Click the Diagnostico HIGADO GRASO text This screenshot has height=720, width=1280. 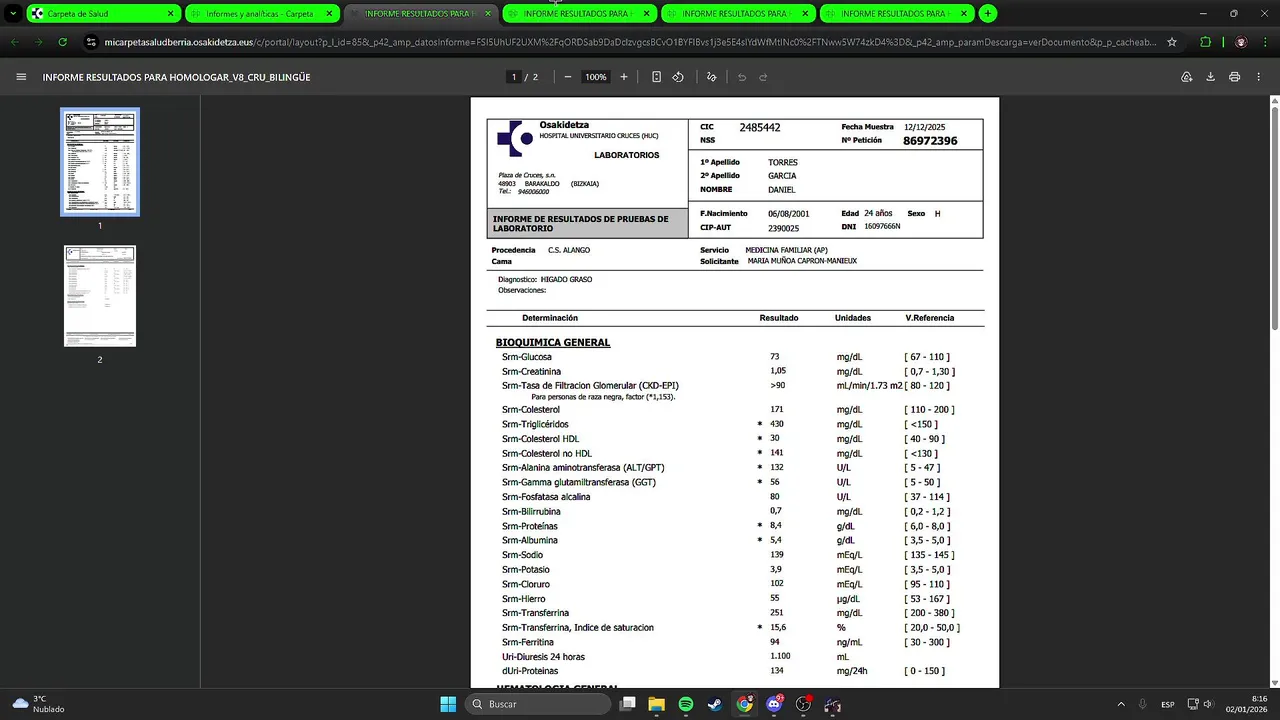pos(545,279)
